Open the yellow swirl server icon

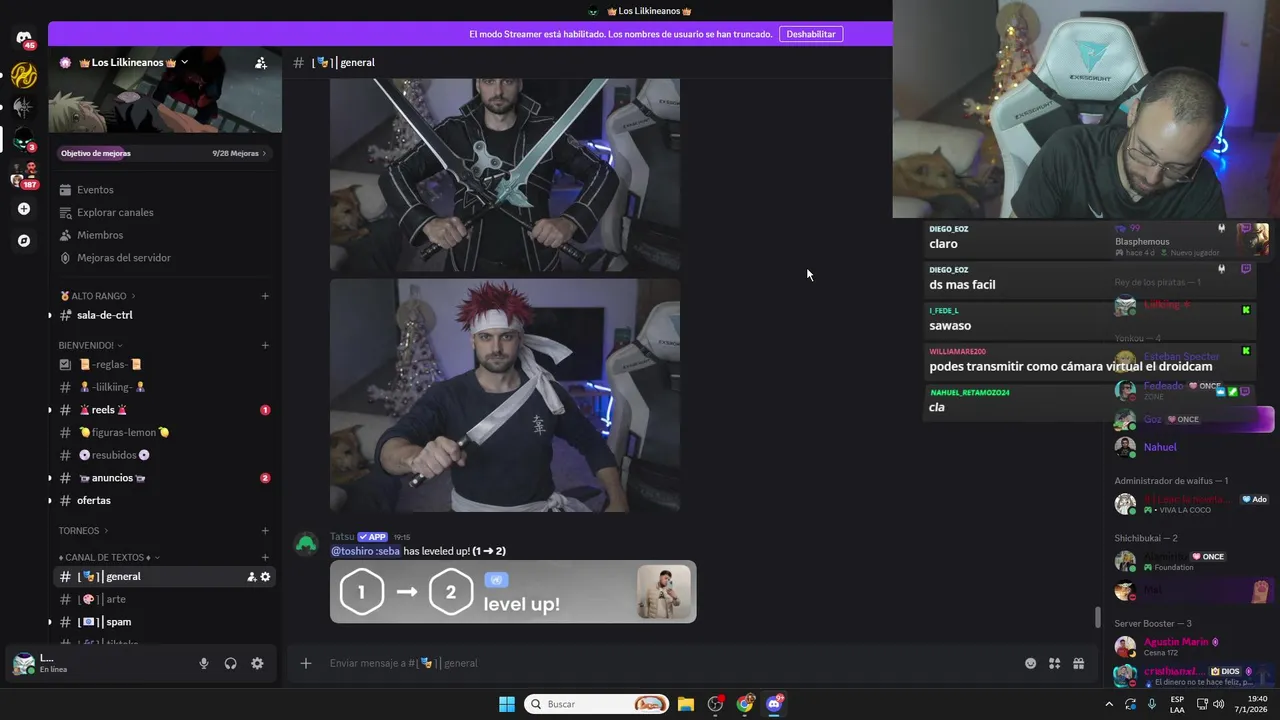tap(24, 75)
